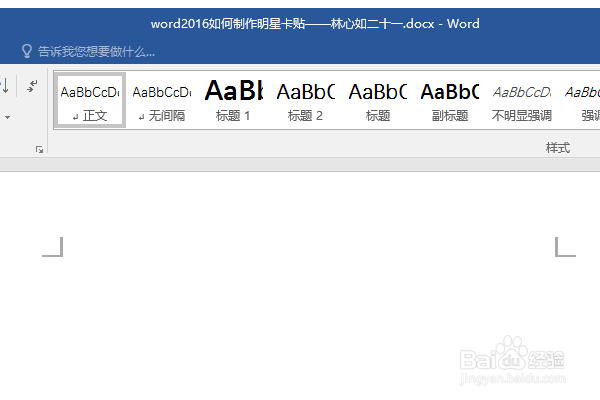Toggle show/hide paragraph marks icon
This screenshot has height=400, width=600.
[x=33, y=86]
